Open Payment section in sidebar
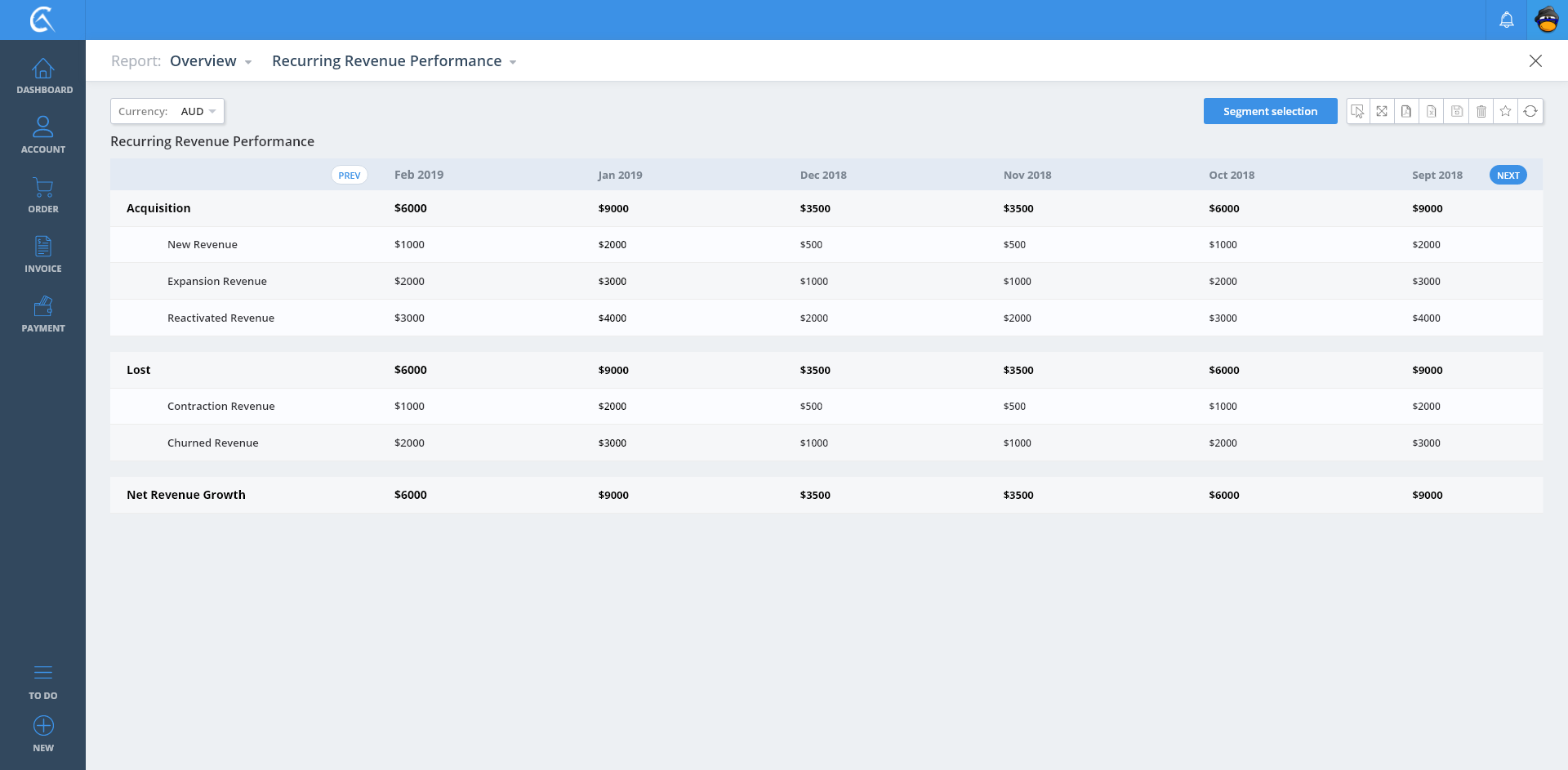The height and width of the screenshot is (770, 1568). point(43,314)
